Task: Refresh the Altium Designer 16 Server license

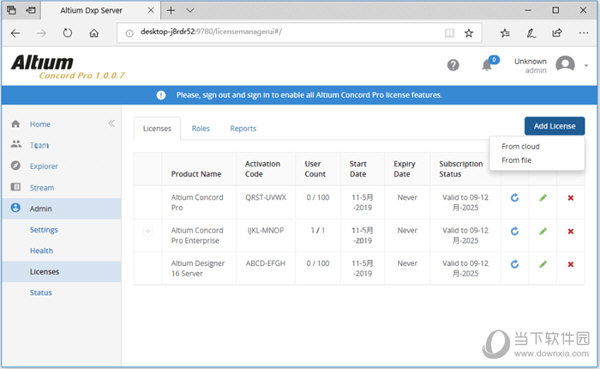Action: click(x=515, y=264)
